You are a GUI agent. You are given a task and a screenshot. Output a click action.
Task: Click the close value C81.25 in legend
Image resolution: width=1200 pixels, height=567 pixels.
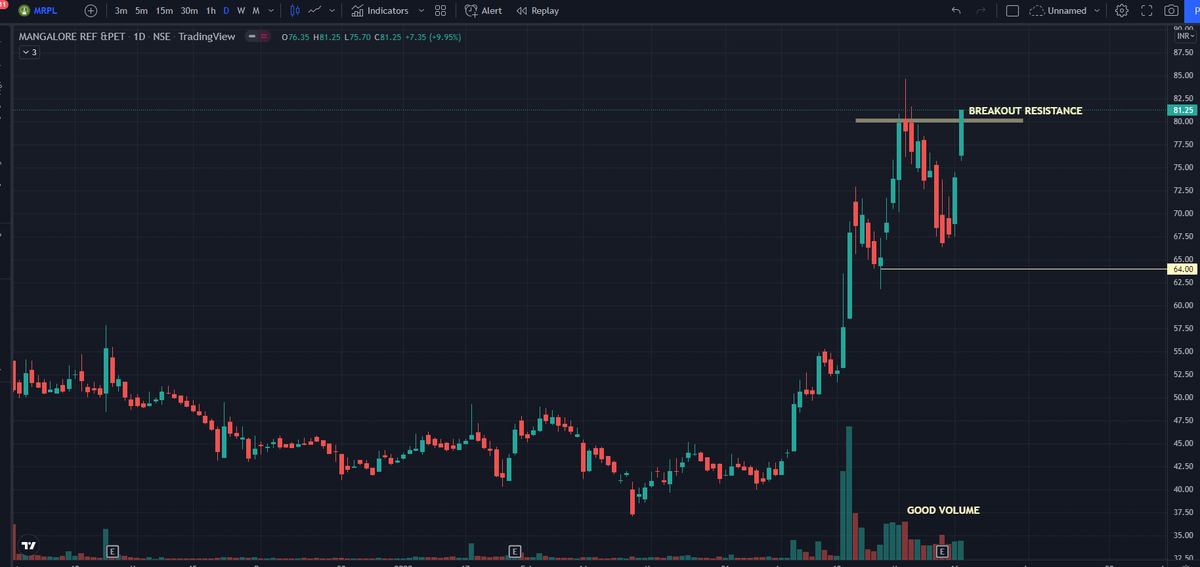(x=388, y=37)
